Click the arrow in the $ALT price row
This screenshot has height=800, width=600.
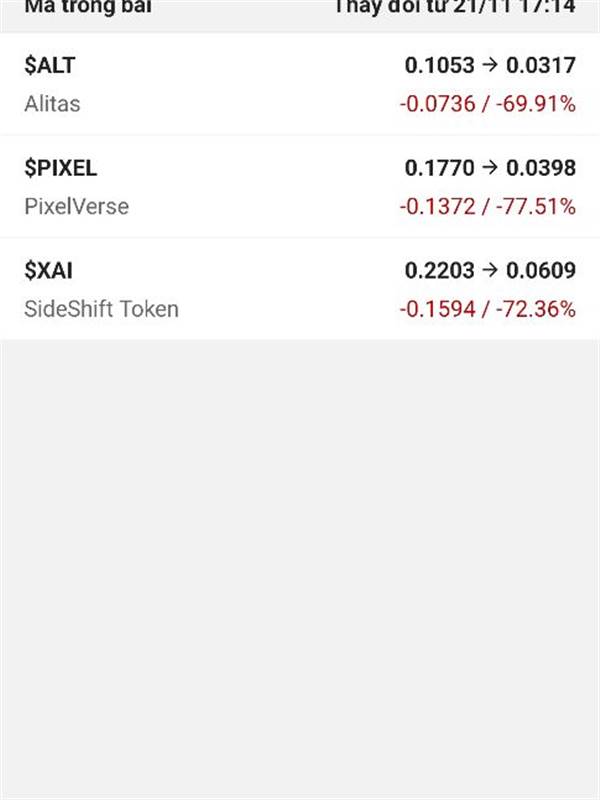490,65
